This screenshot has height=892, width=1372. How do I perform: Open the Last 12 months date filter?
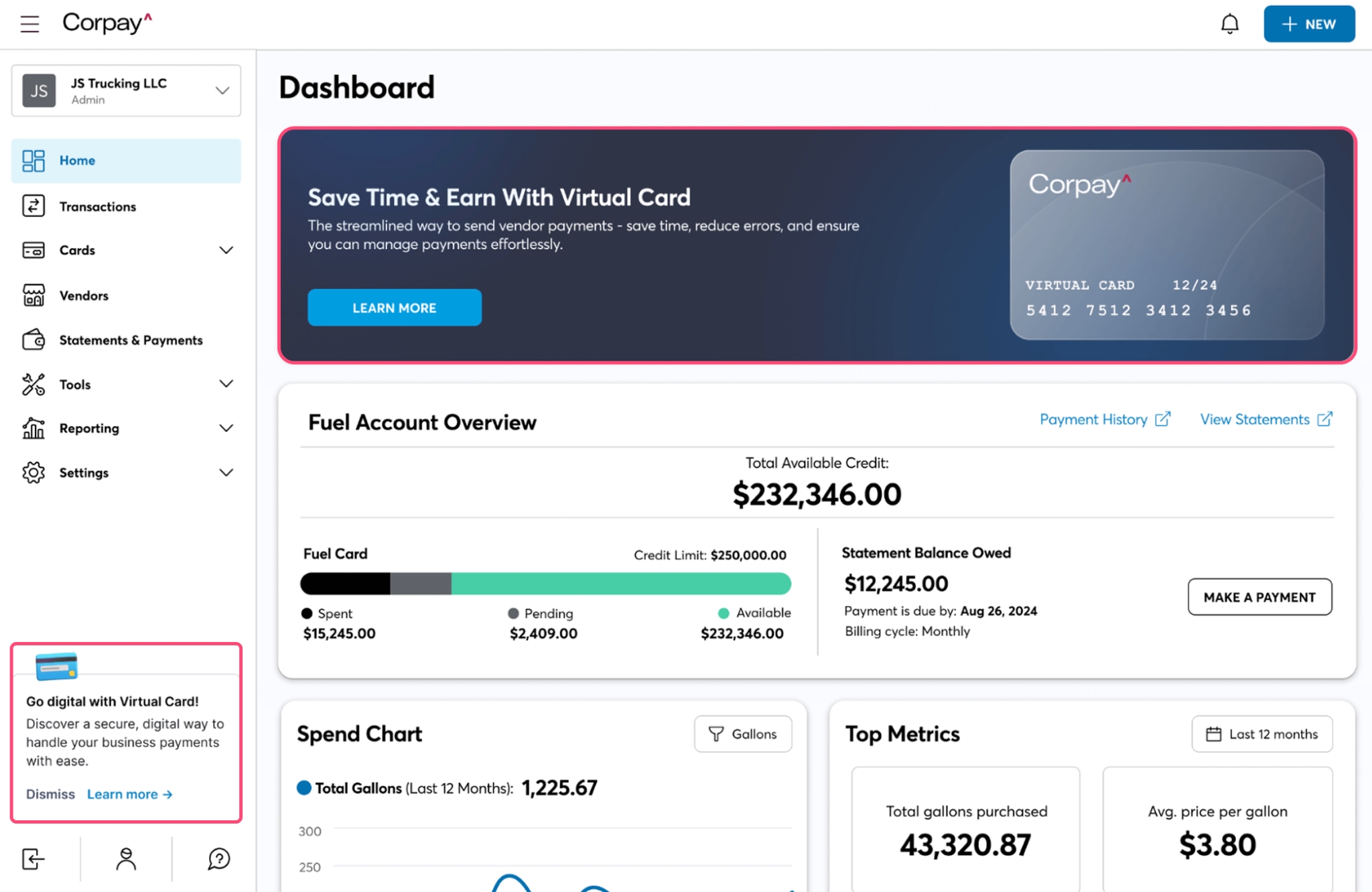(x=1261, y=734)
